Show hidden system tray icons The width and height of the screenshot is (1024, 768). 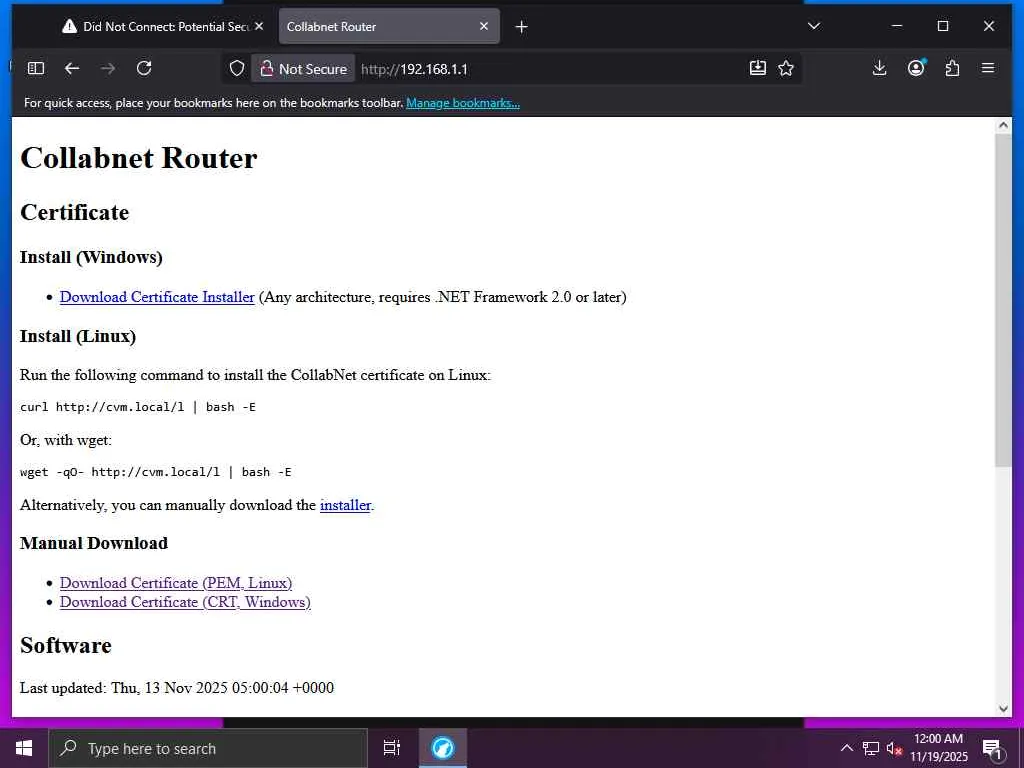[x=846, y=748]
